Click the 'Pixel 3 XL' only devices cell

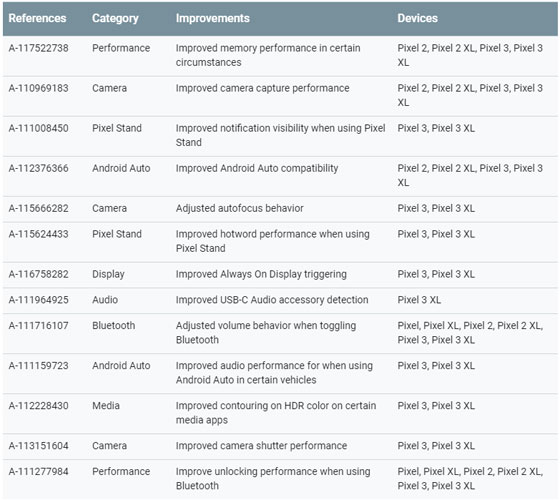419,300
